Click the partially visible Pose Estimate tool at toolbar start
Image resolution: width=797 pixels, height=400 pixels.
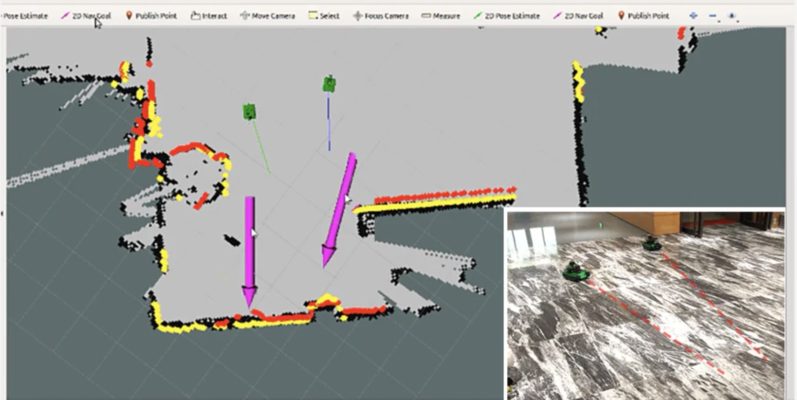click(24, 16)
